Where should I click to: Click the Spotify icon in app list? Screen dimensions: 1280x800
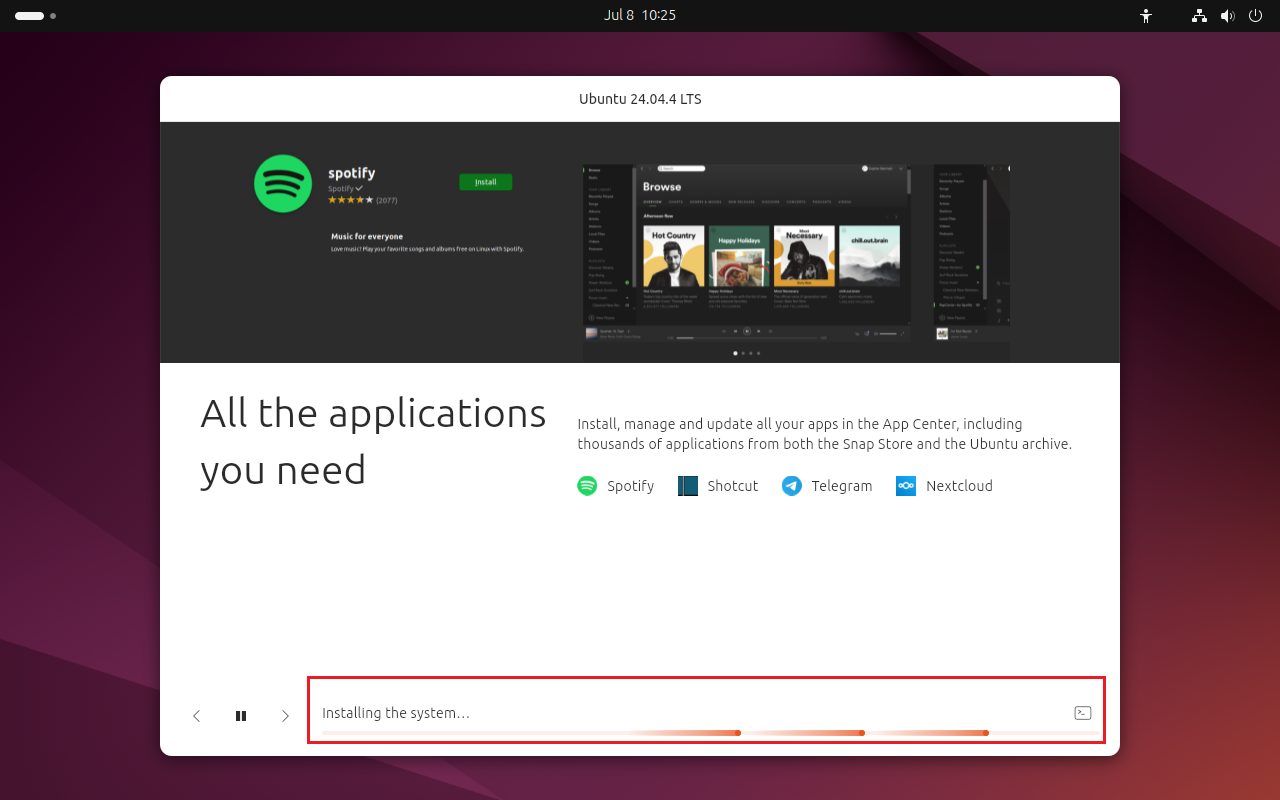coord(587,486)
